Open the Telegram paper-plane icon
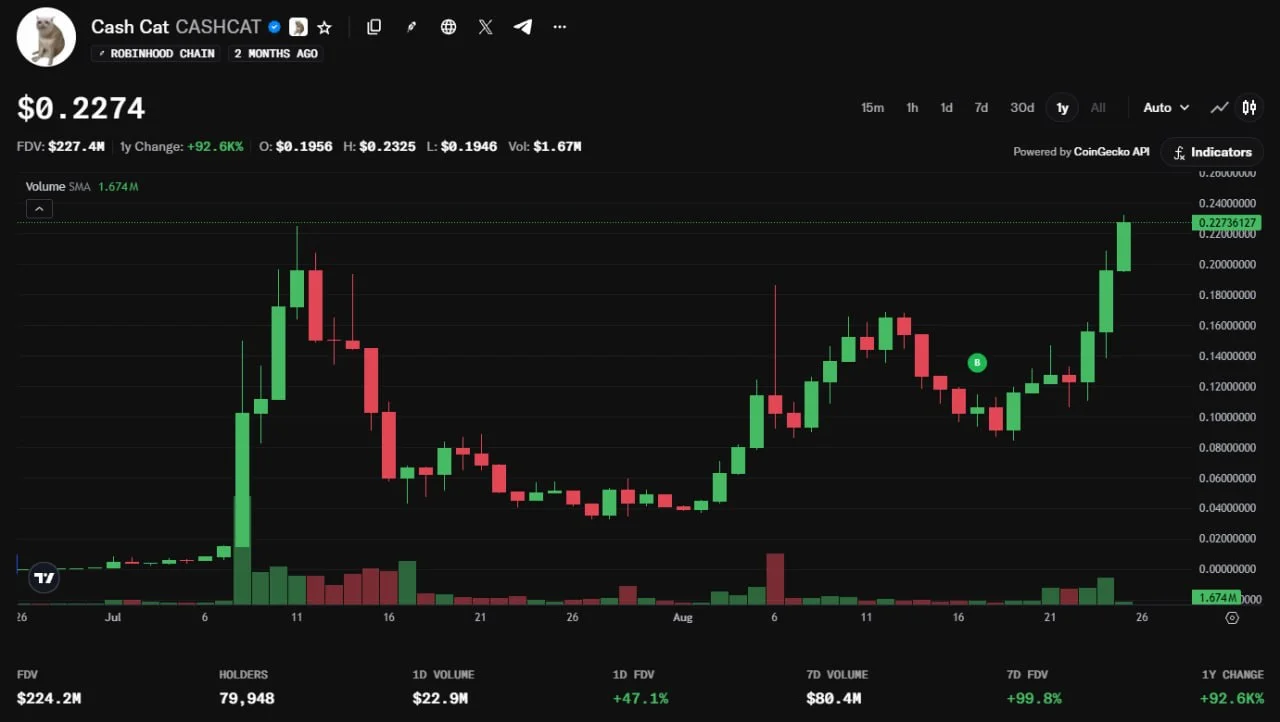The width and height of the screenshot is (1280, 722). [522, 27]
